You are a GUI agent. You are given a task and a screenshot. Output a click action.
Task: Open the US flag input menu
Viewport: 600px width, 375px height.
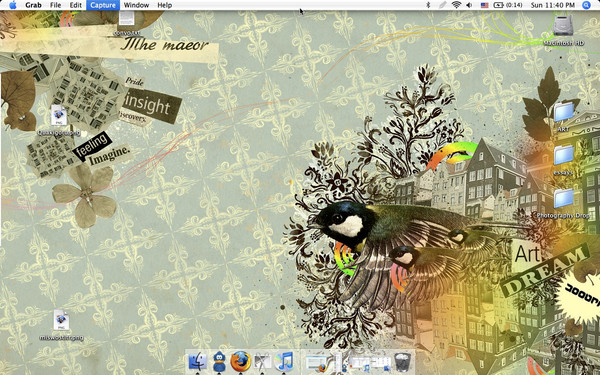484,5
